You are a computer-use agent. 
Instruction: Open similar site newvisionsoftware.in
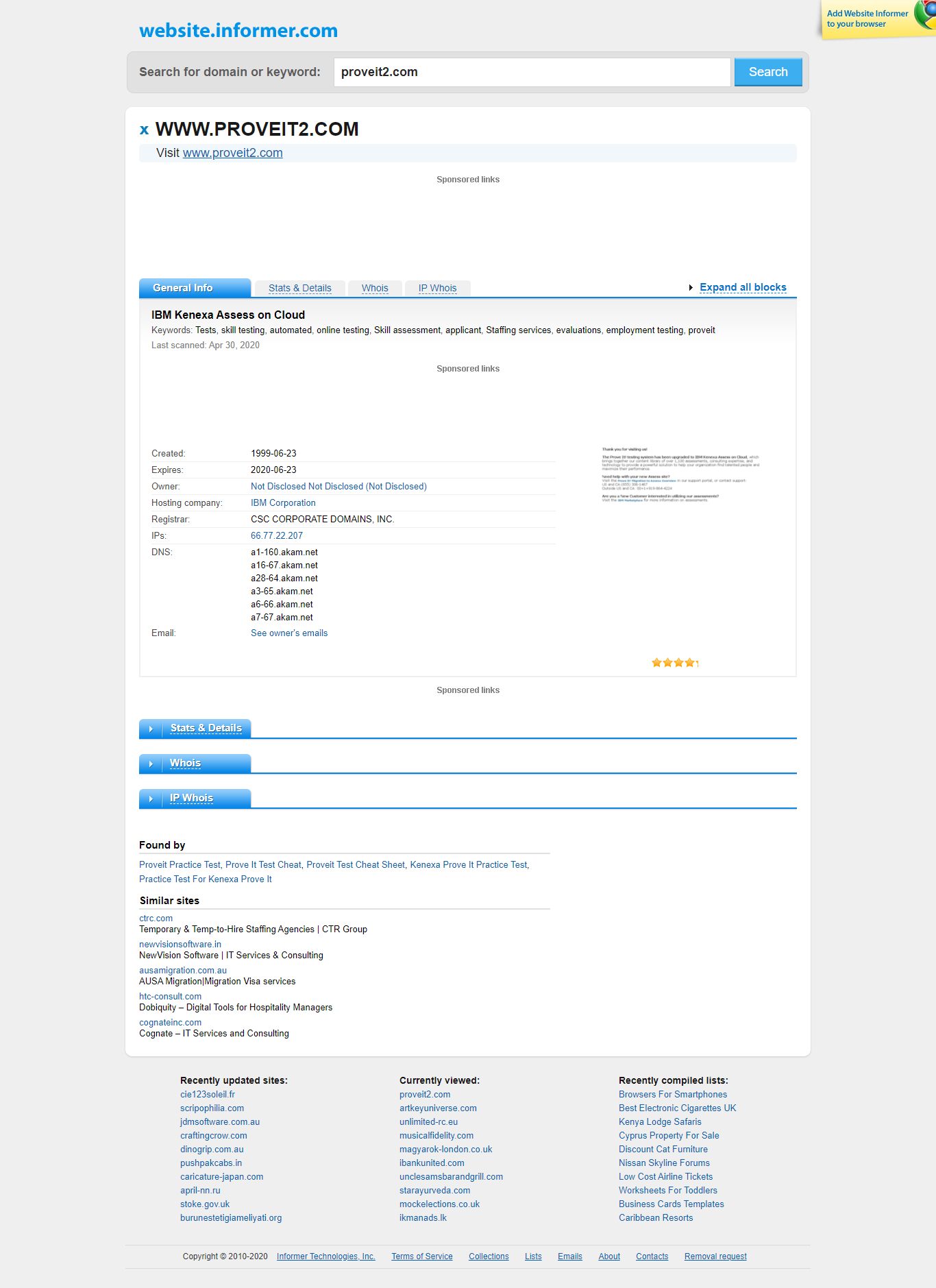pos(180,945)
